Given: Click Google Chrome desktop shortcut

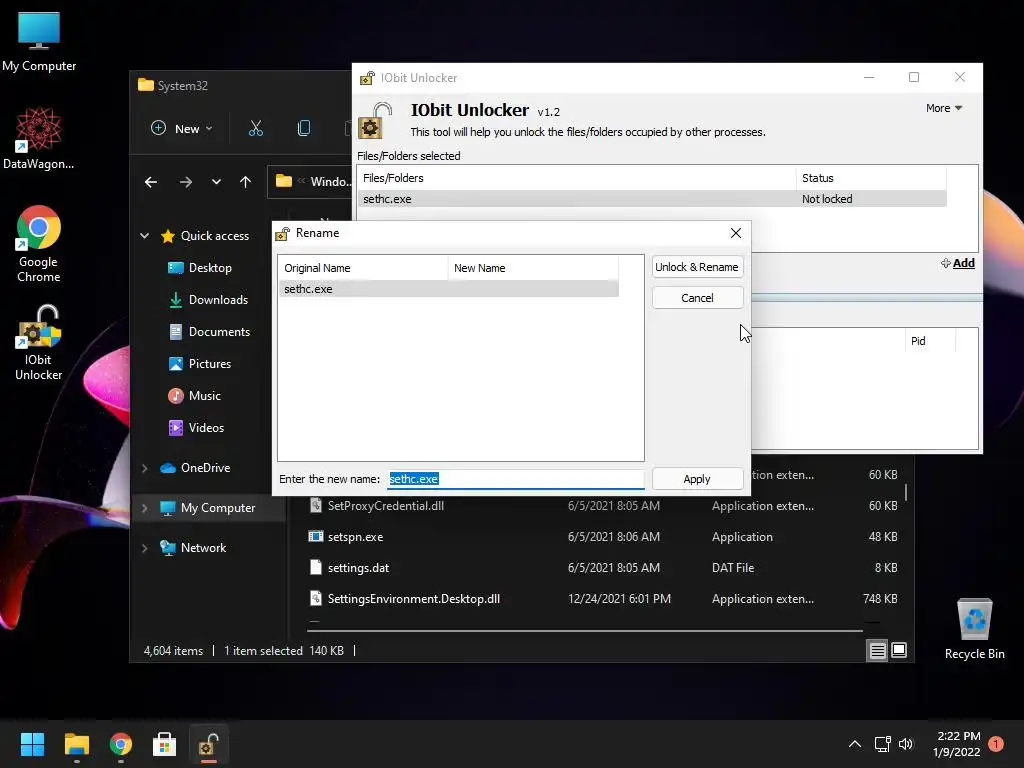Looking at the screenshot, I should pyautogui.click(x=39, y=244).
